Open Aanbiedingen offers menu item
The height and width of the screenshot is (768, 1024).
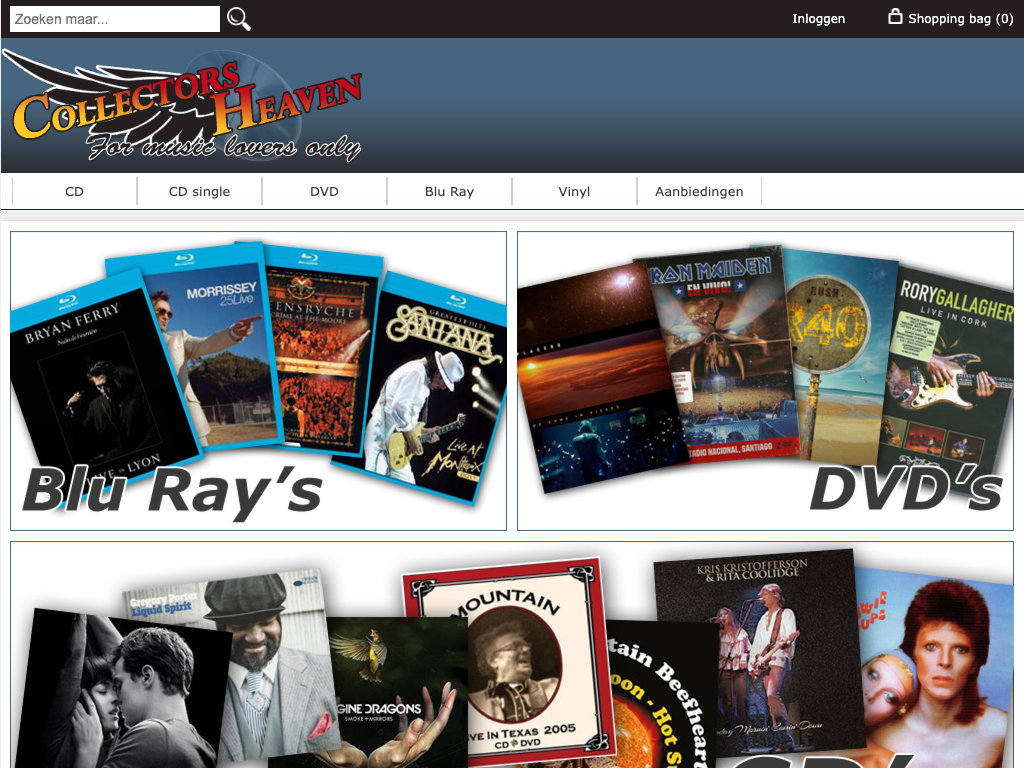(x=699, y=191)
